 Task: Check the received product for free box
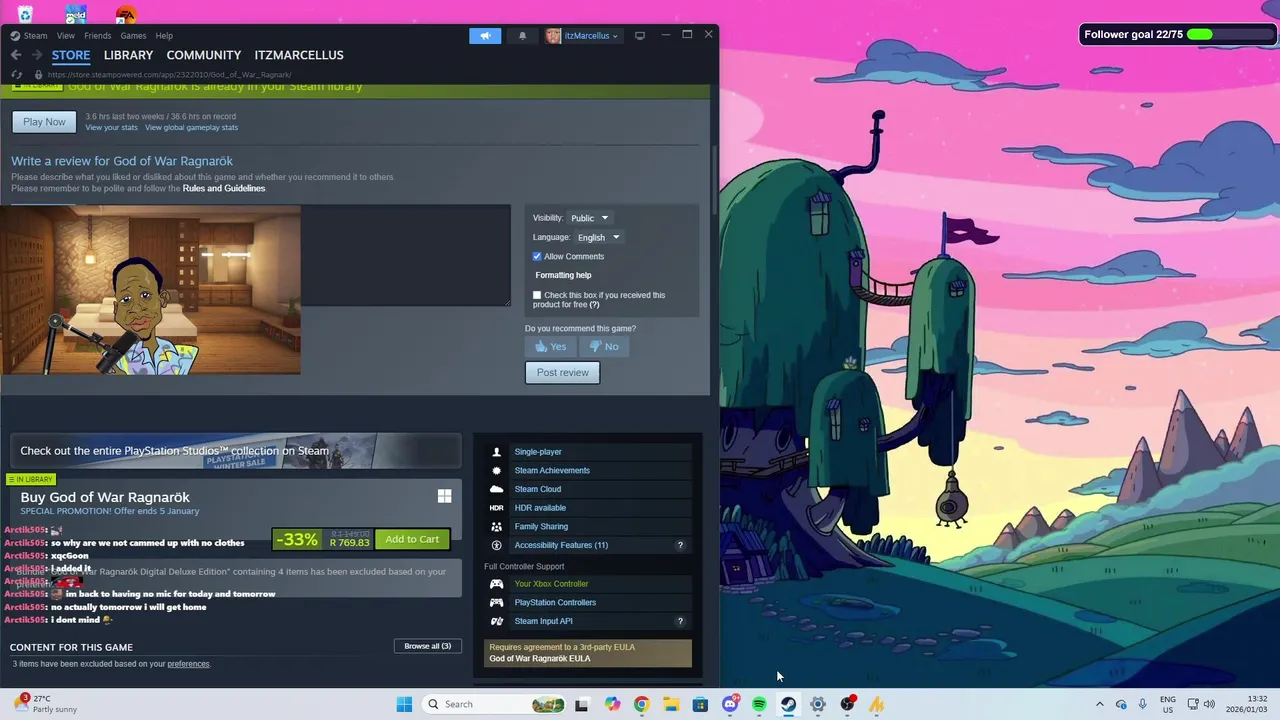[537, 295]
